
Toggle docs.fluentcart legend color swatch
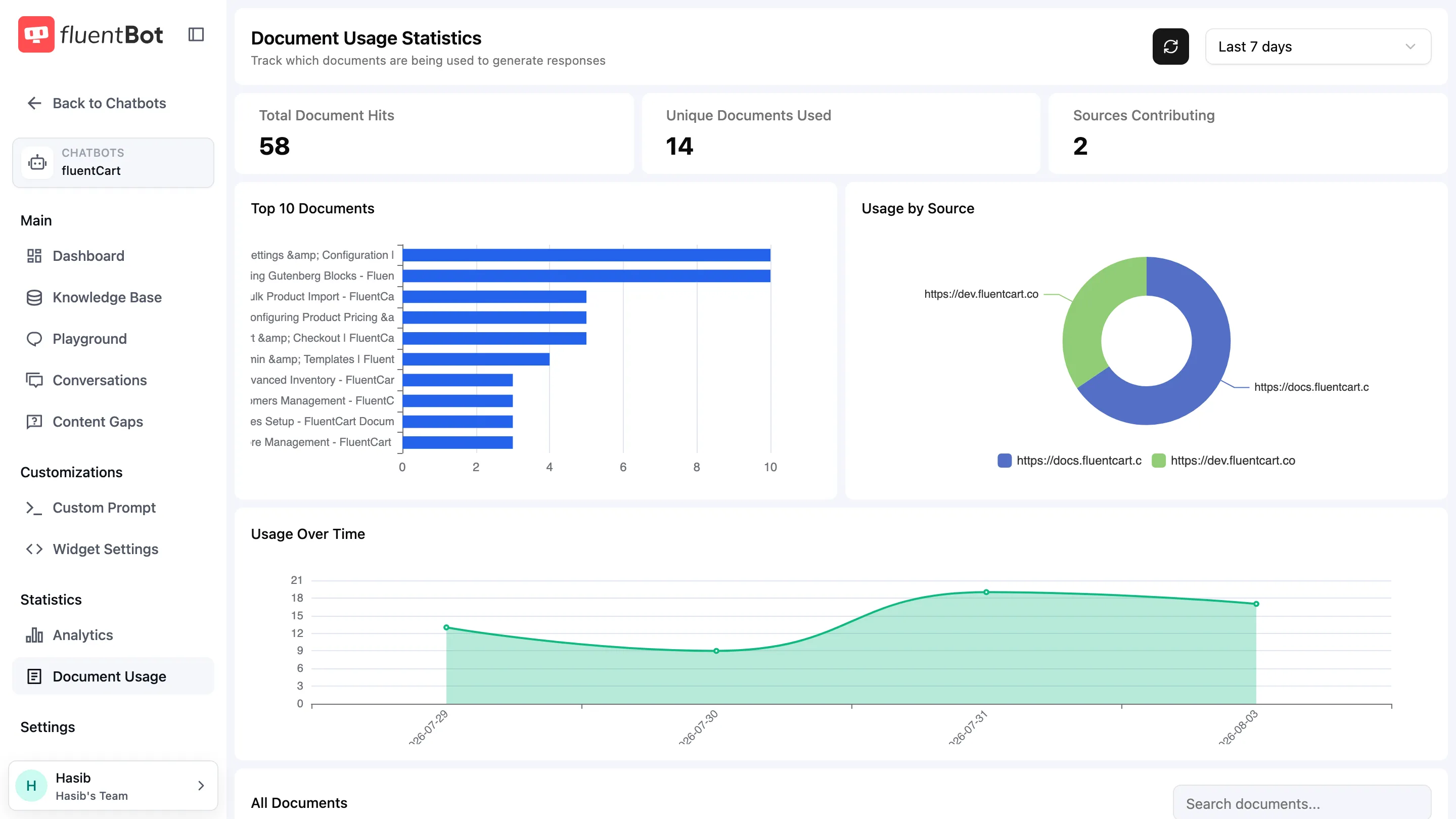point(1004,460)
